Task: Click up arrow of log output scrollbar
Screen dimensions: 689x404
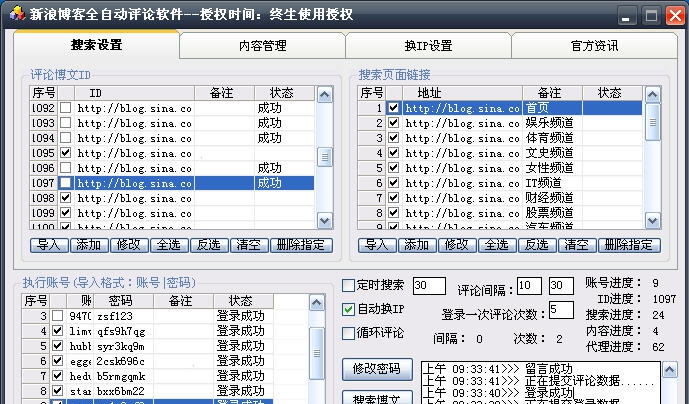Action: [670, 370]
